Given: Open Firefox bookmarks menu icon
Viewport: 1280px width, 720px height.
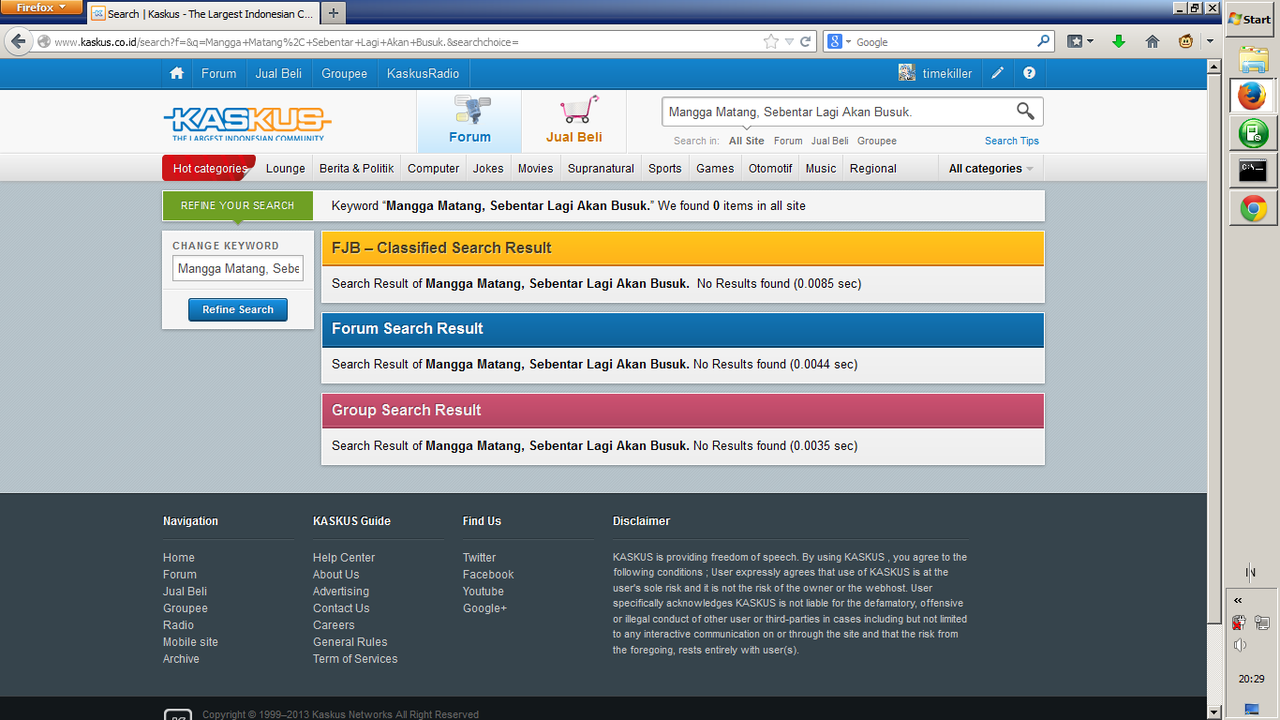Looking at the screenshot, I should [x=1079, y=42].
